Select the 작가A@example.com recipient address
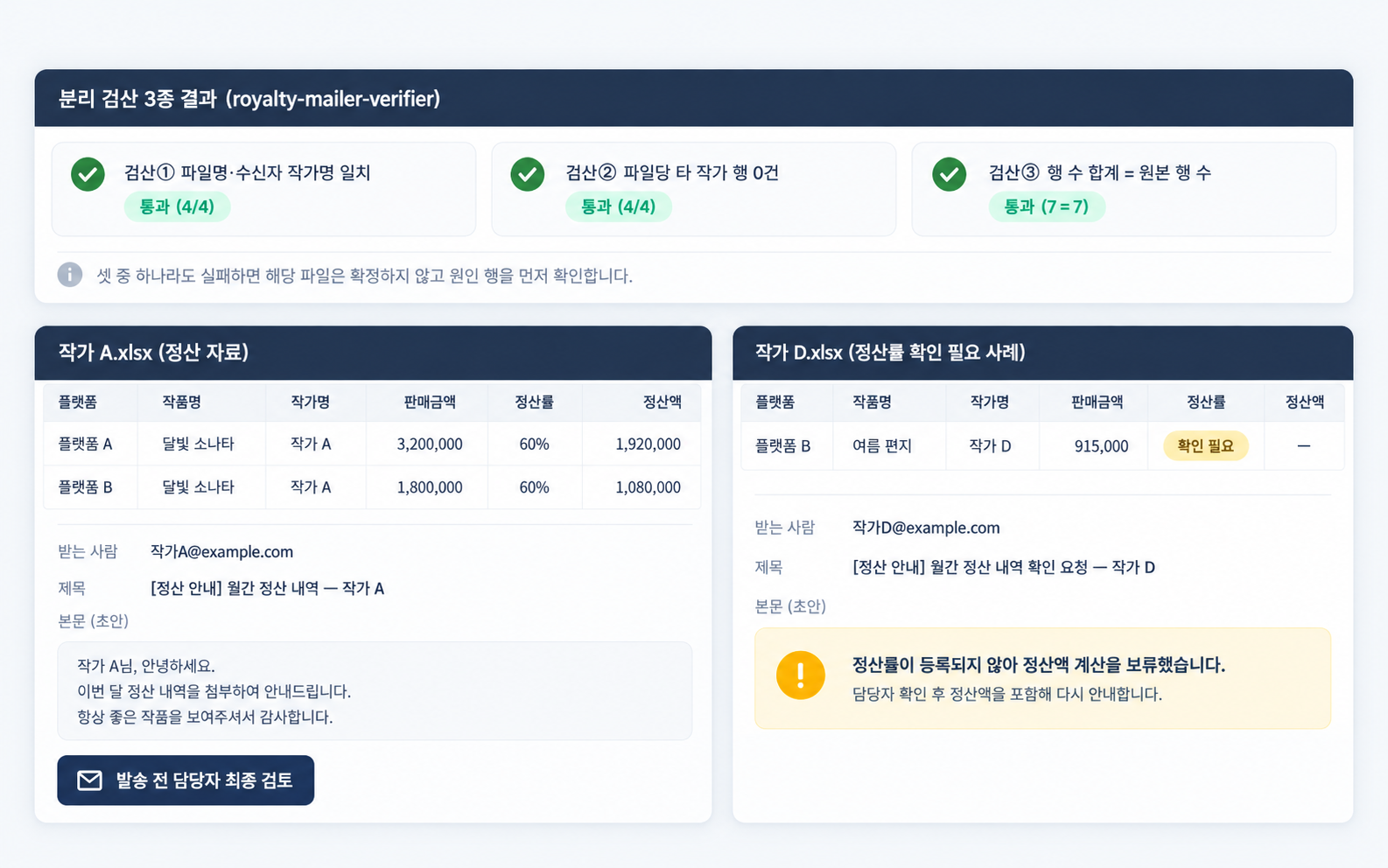The width and height of the screenshot is (1388, 868). pyautogui.click(x=221, y=552)
